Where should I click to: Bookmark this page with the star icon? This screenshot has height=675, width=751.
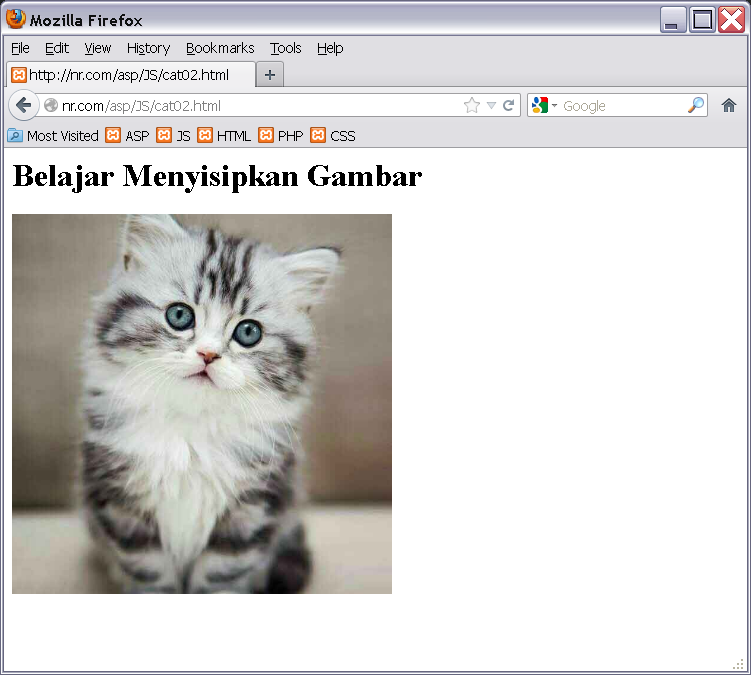coord(472,105)
